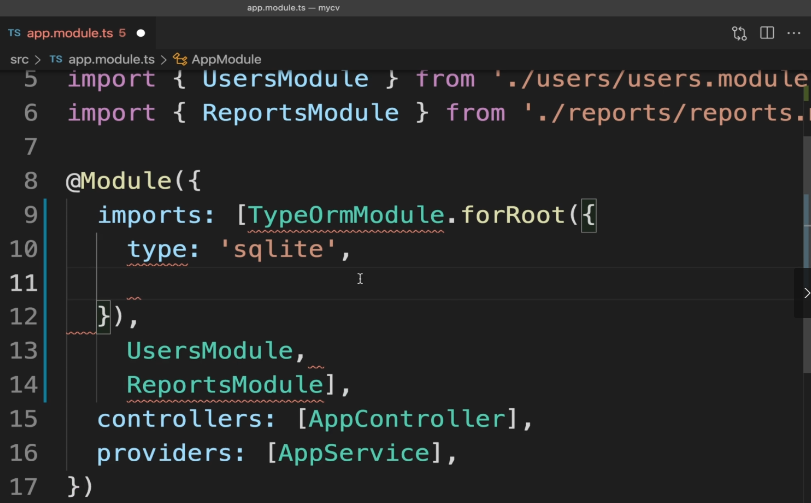Select the app.module.ts editor tab
The image size is (811, 503).
click(x=77, y=33)
